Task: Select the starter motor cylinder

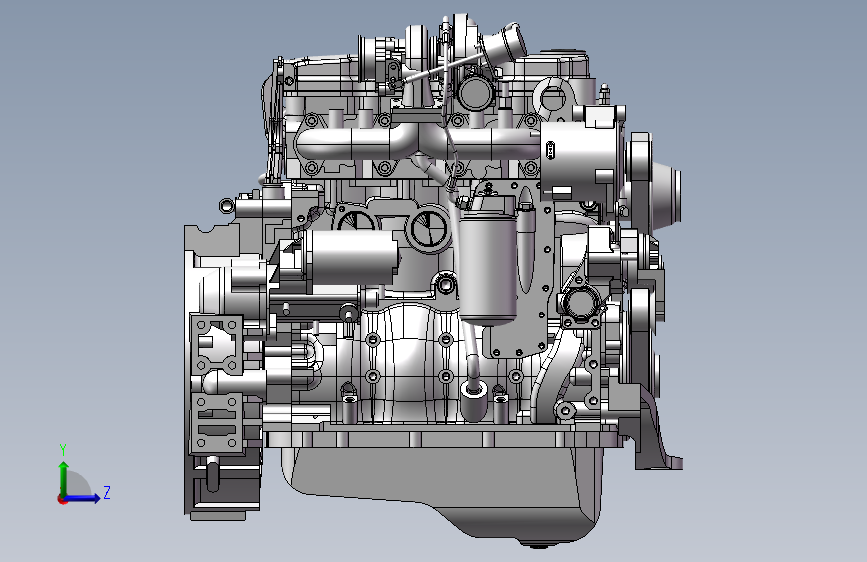Action: pos(351,258)
